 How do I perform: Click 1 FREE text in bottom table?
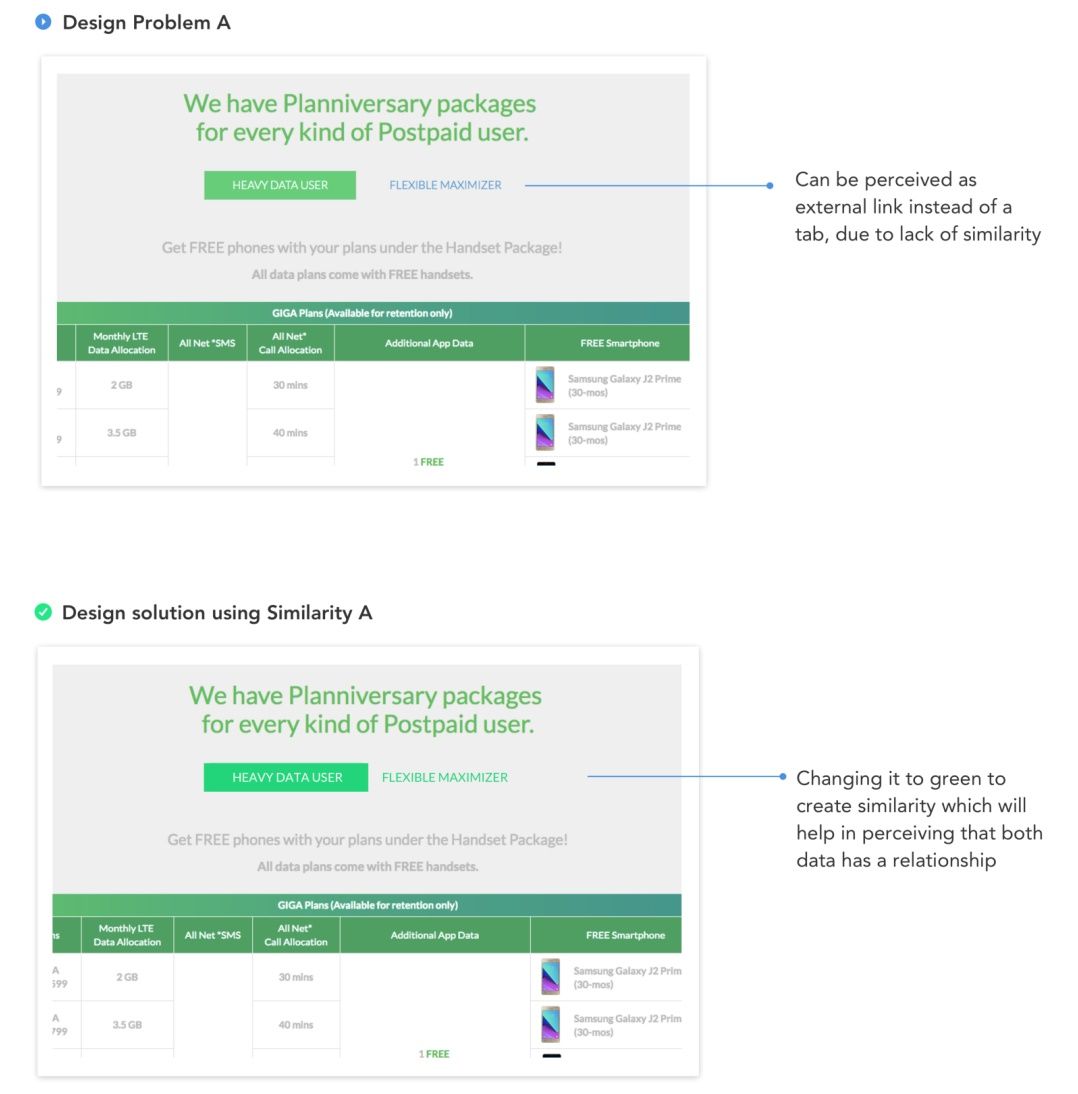click(434, 1054)
